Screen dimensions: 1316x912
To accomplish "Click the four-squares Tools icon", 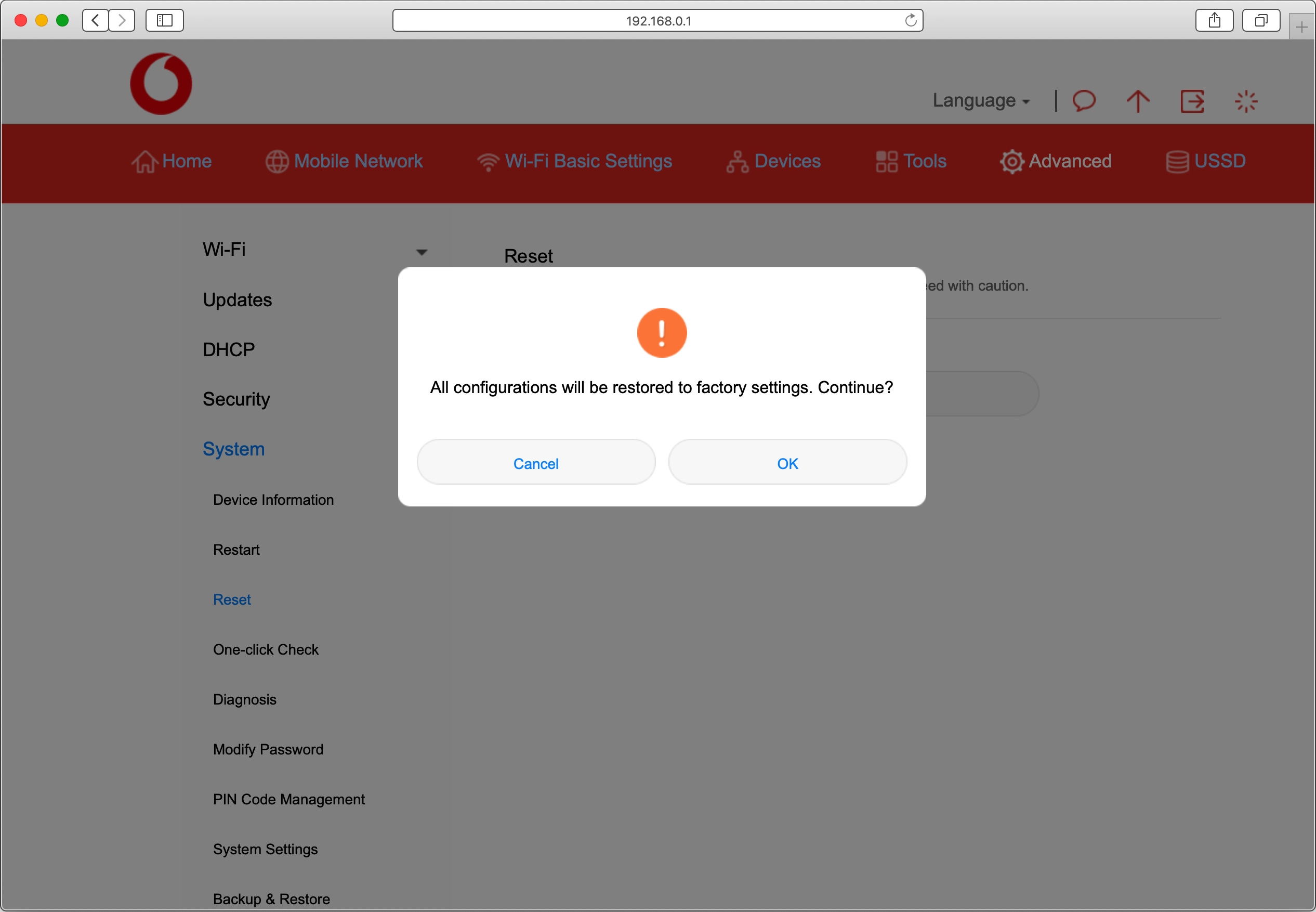I will [x=887, y=161].
